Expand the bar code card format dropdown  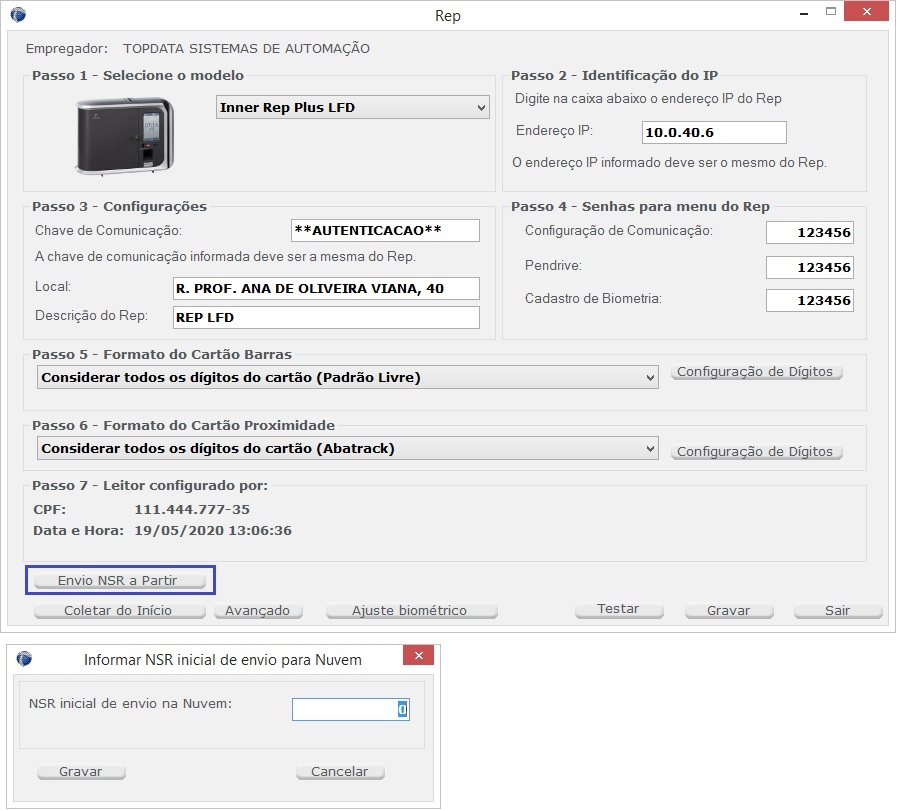[x=348, y=377]
